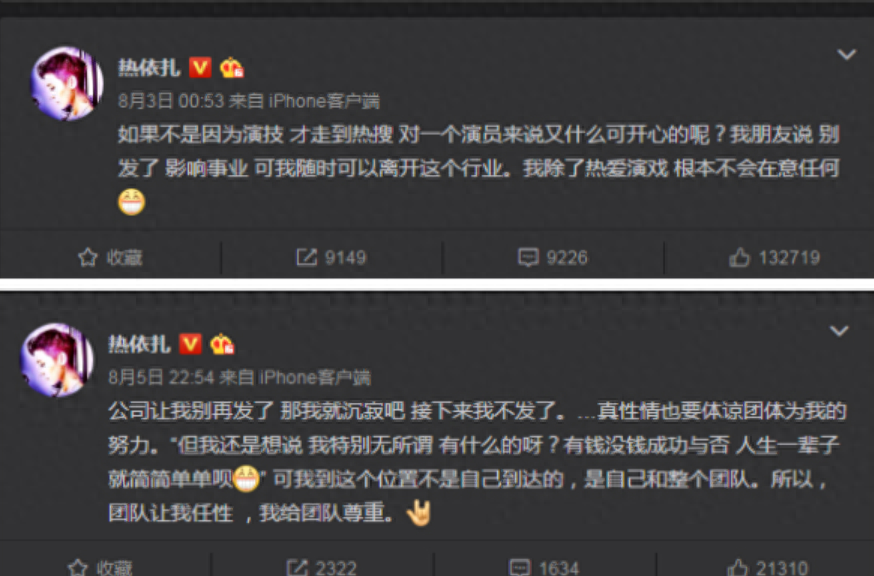Click username 热依扎 on second post
Screen dimensions: 874x576
pos(139,345)
